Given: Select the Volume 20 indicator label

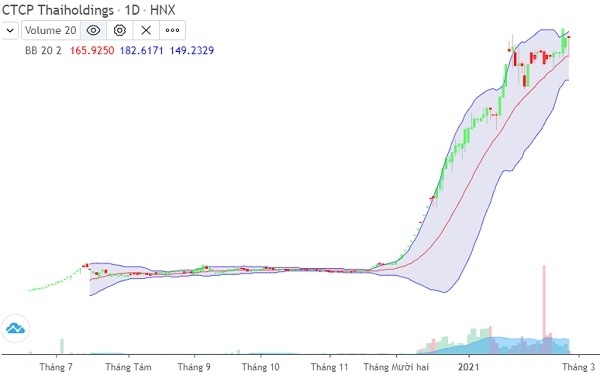Looking at the screenshot, I should tap(51, 30).
